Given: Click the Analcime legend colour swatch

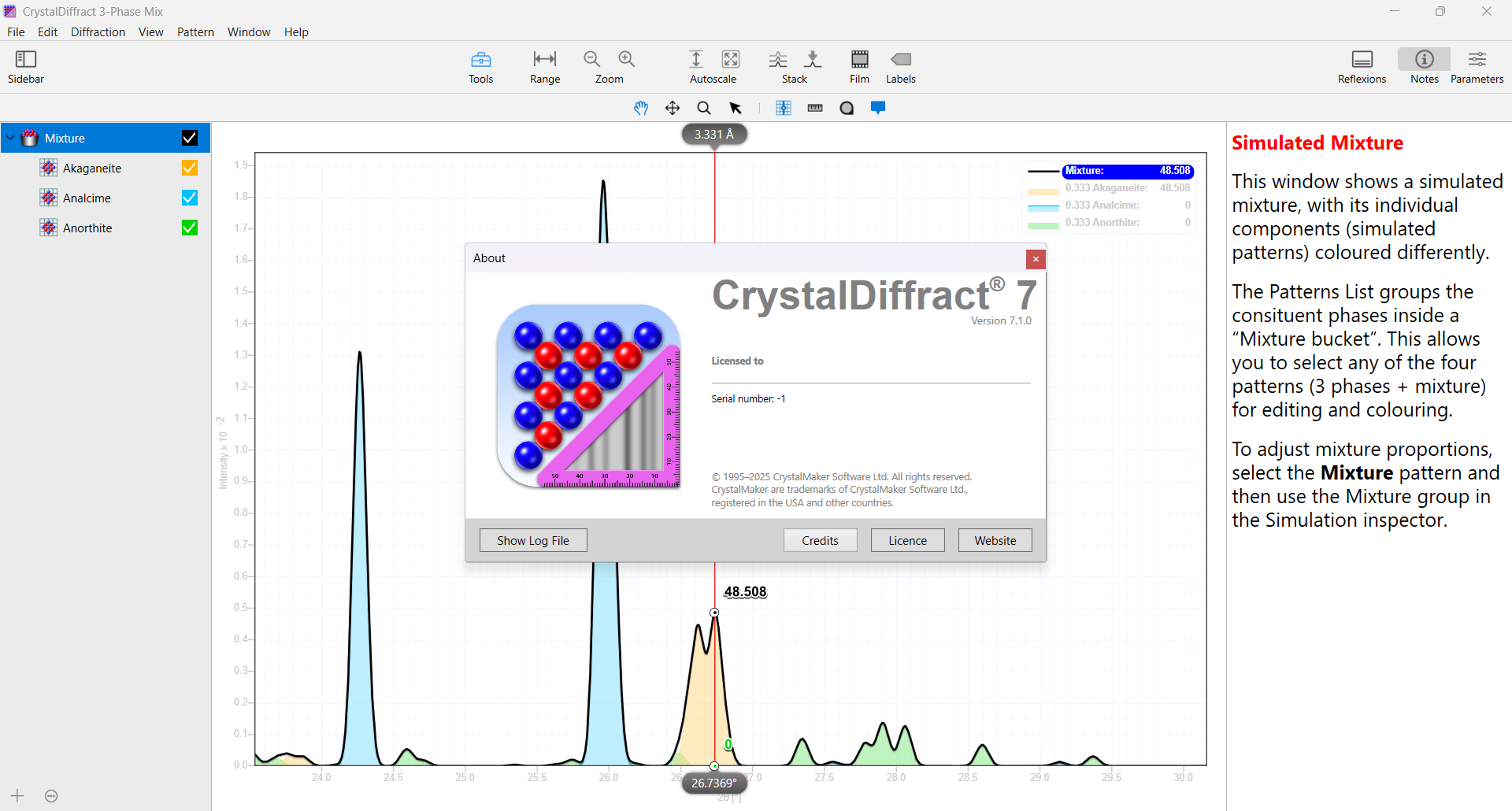Looking at the screenshot, I should pyautogui.click(x=1043, y=208).
